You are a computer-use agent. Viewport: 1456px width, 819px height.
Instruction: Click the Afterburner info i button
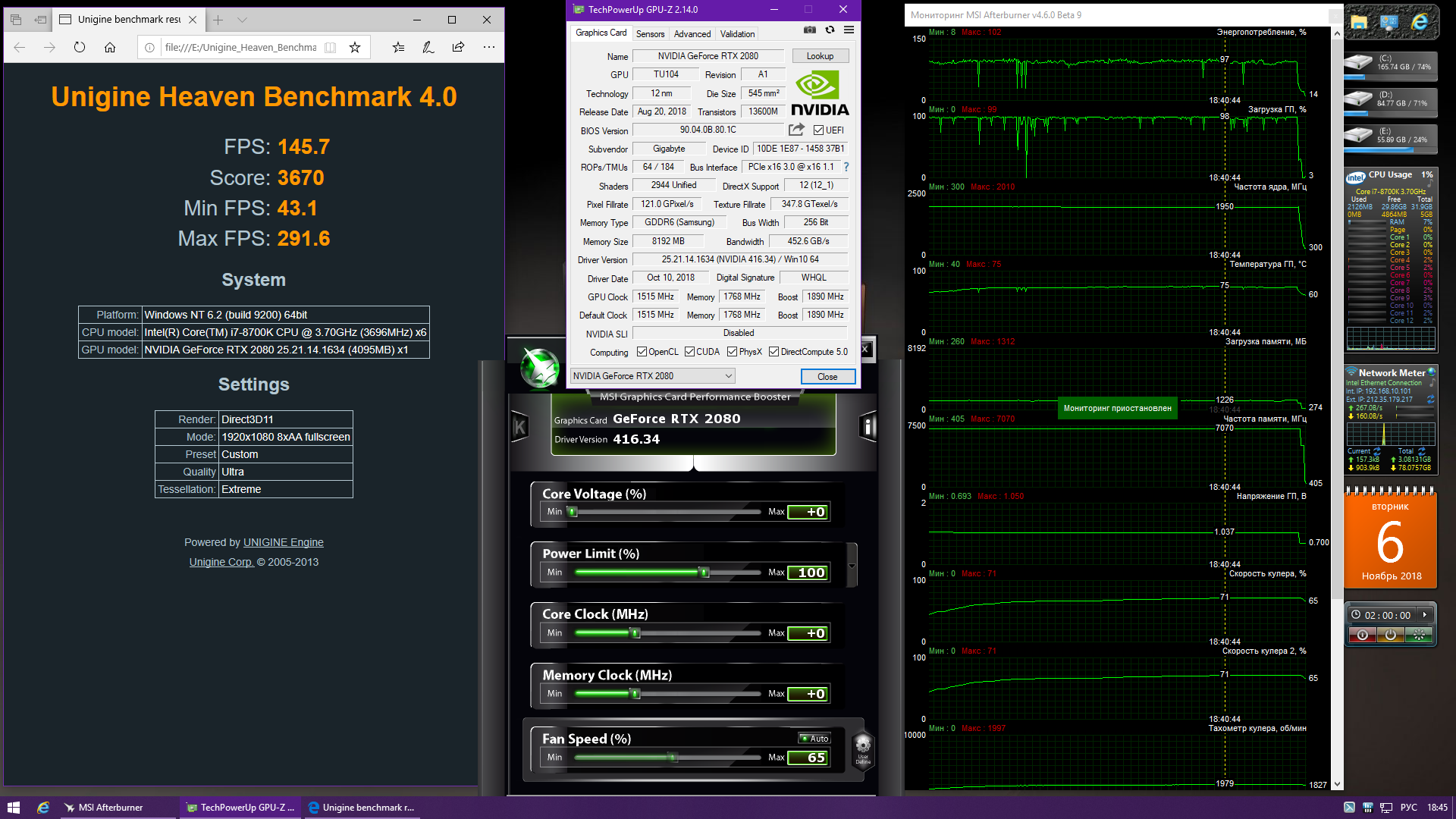pyautogui.click(x=868, y=427)
